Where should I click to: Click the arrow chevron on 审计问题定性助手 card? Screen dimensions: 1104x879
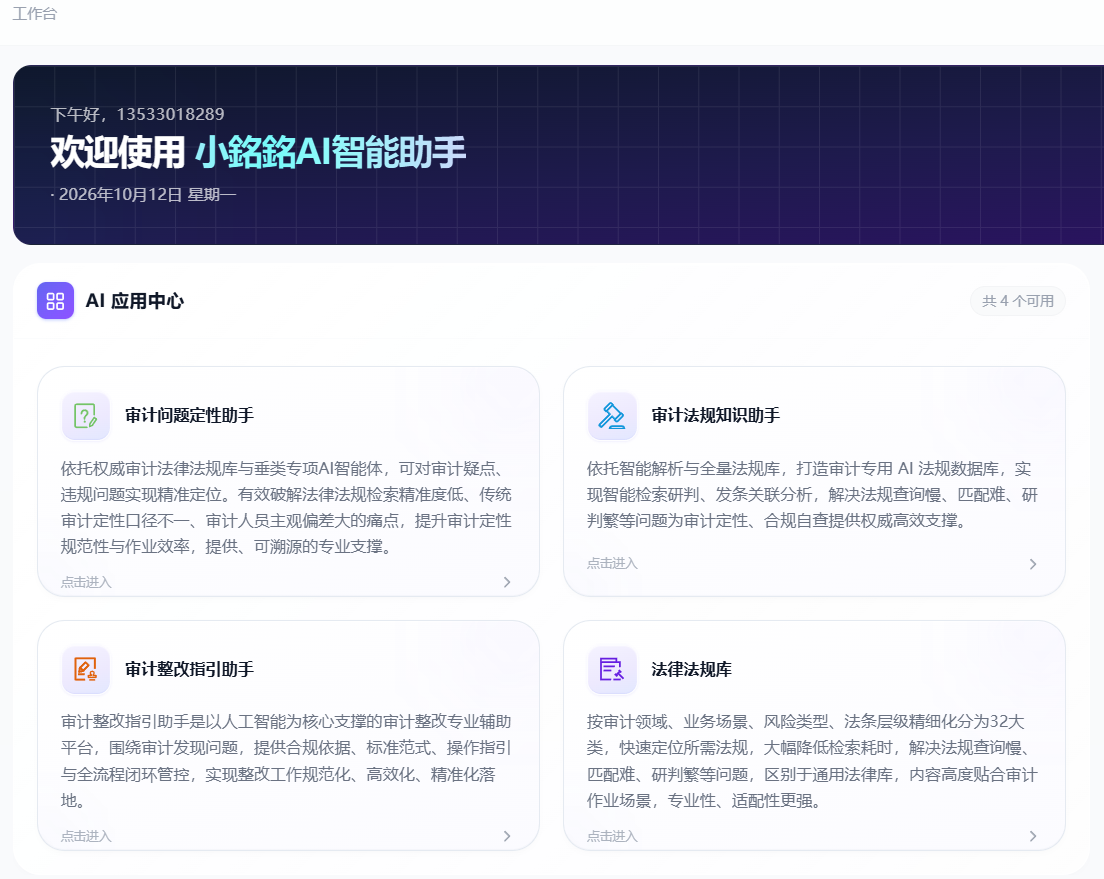click(507, 582)
